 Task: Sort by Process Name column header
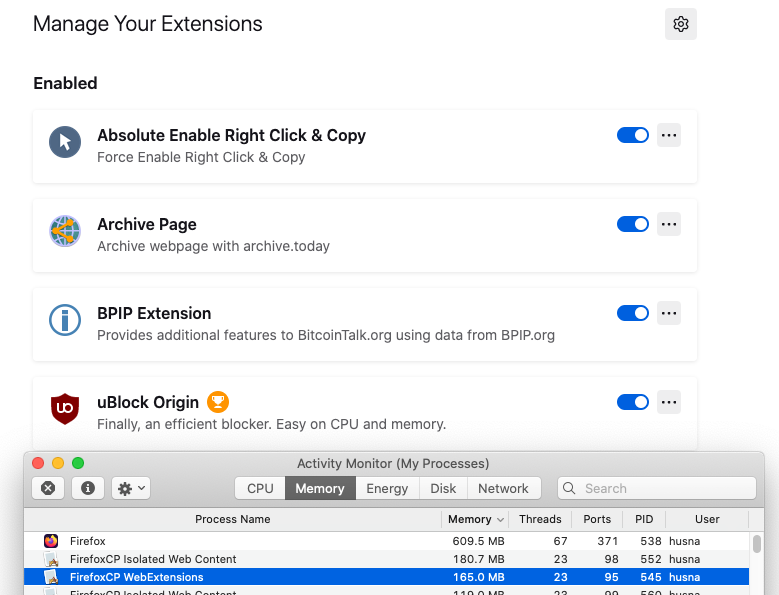pyautogui.click(x=233, y=519)
